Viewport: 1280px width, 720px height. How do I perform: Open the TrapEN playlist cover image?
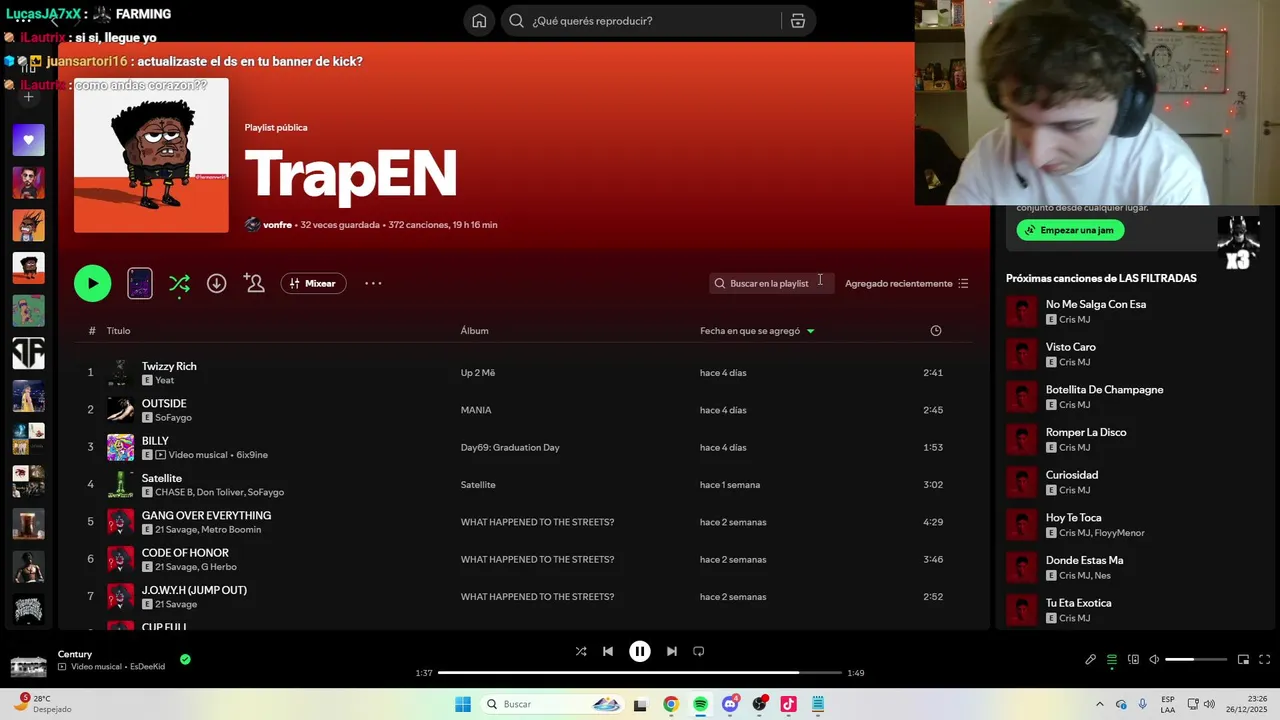(151, 155)
